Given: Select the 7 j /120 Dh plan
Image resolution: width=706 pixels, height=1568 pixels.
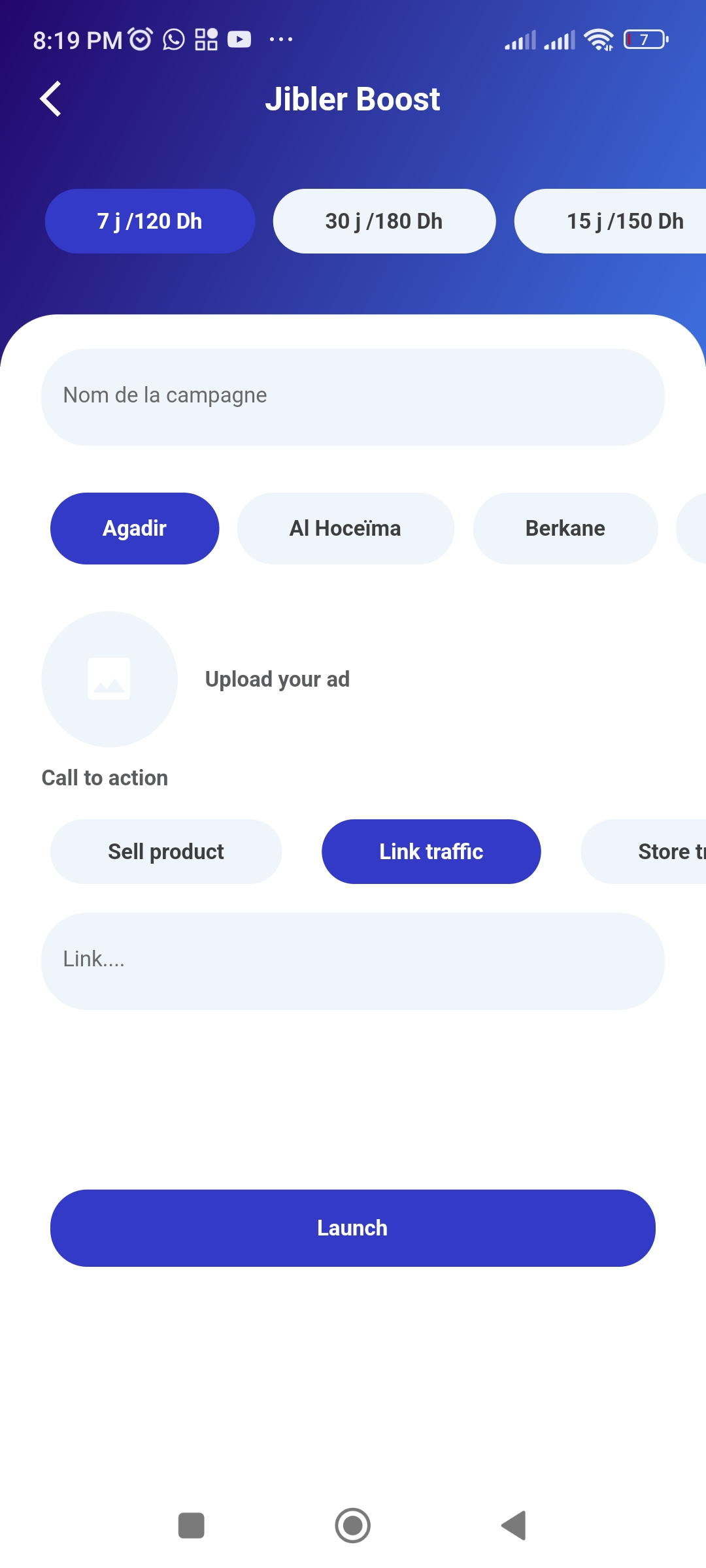Looking at the screenshot, I should click(150, 221).
